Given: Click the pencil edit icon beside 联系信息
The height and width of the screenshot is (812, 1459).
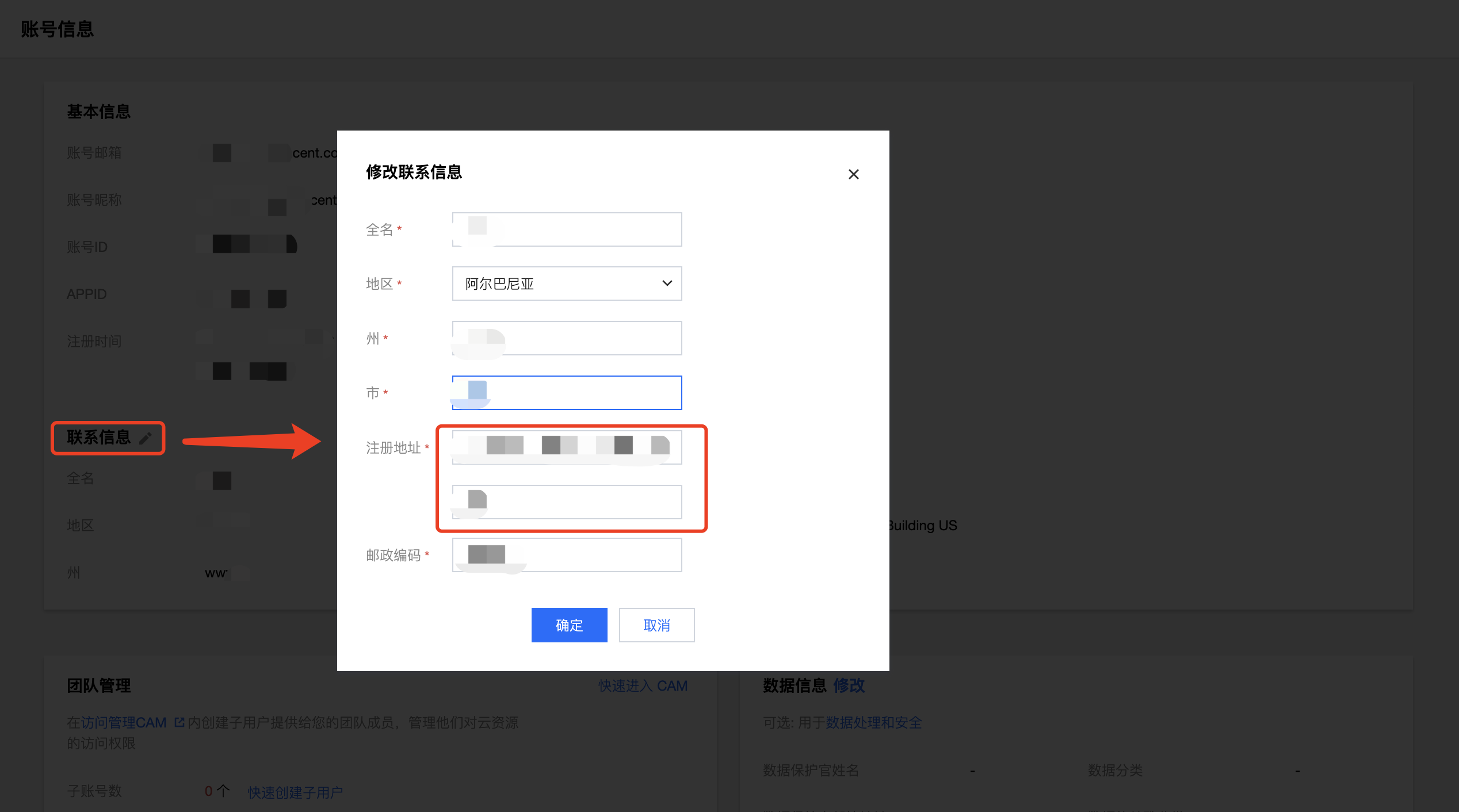Looking at the screenshot, I should [x=146, y=438].
